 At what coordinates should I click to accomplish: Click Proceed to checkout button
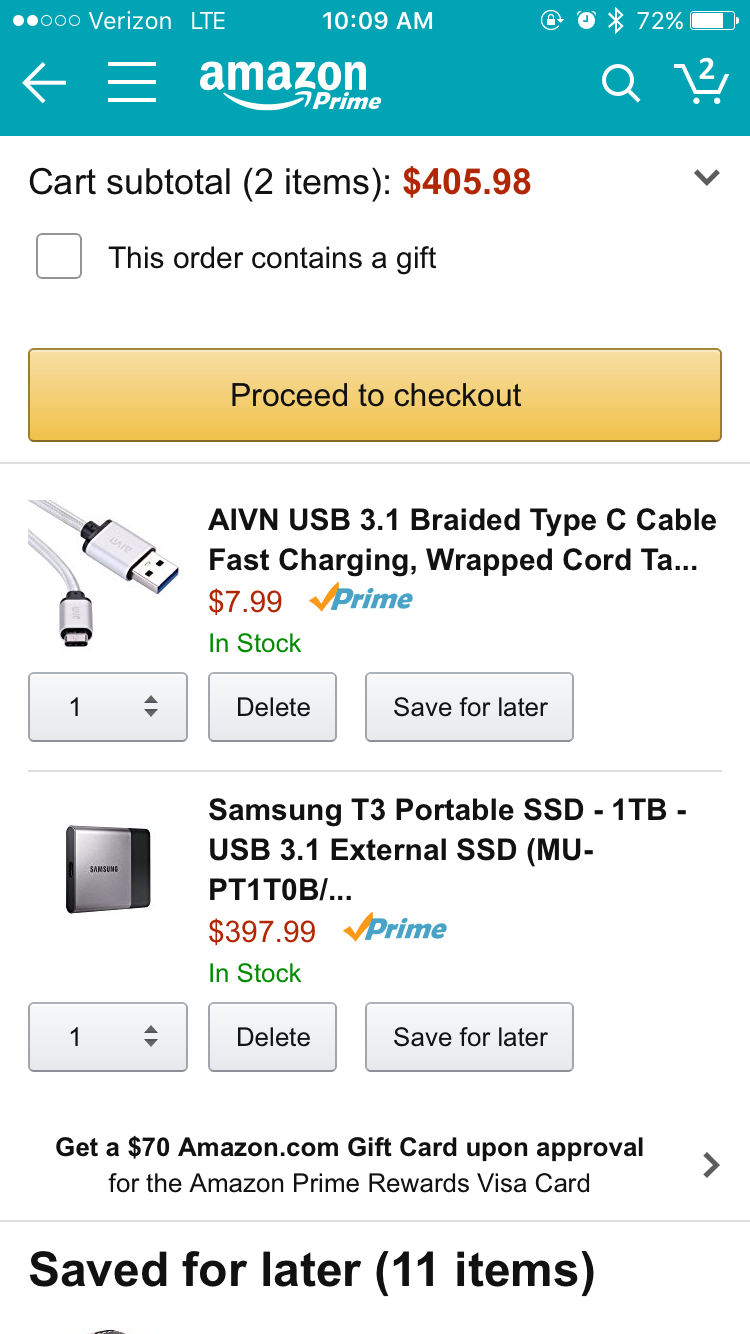coord(375,395)
